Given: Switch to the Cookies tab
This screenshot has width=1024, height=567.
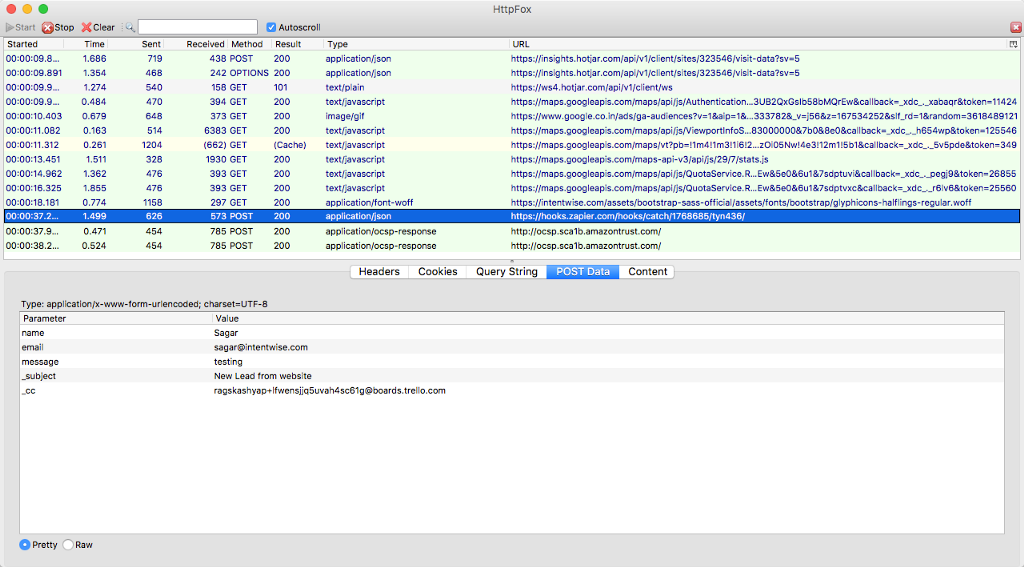Looking at the screenshot, I should pos(438,272).
